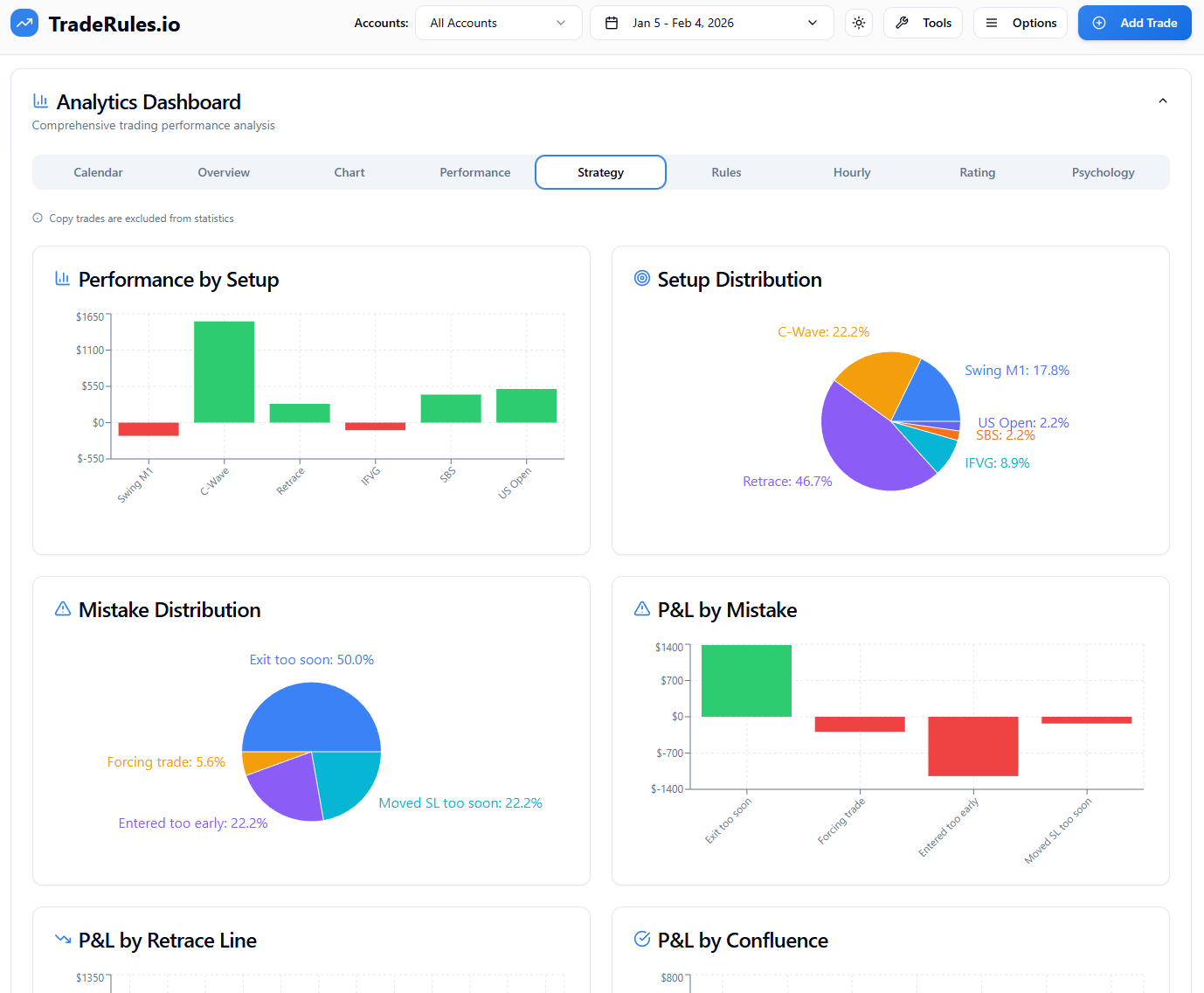
Task: Click the TradeRules.io logo icon
Action: pos(24,23)
